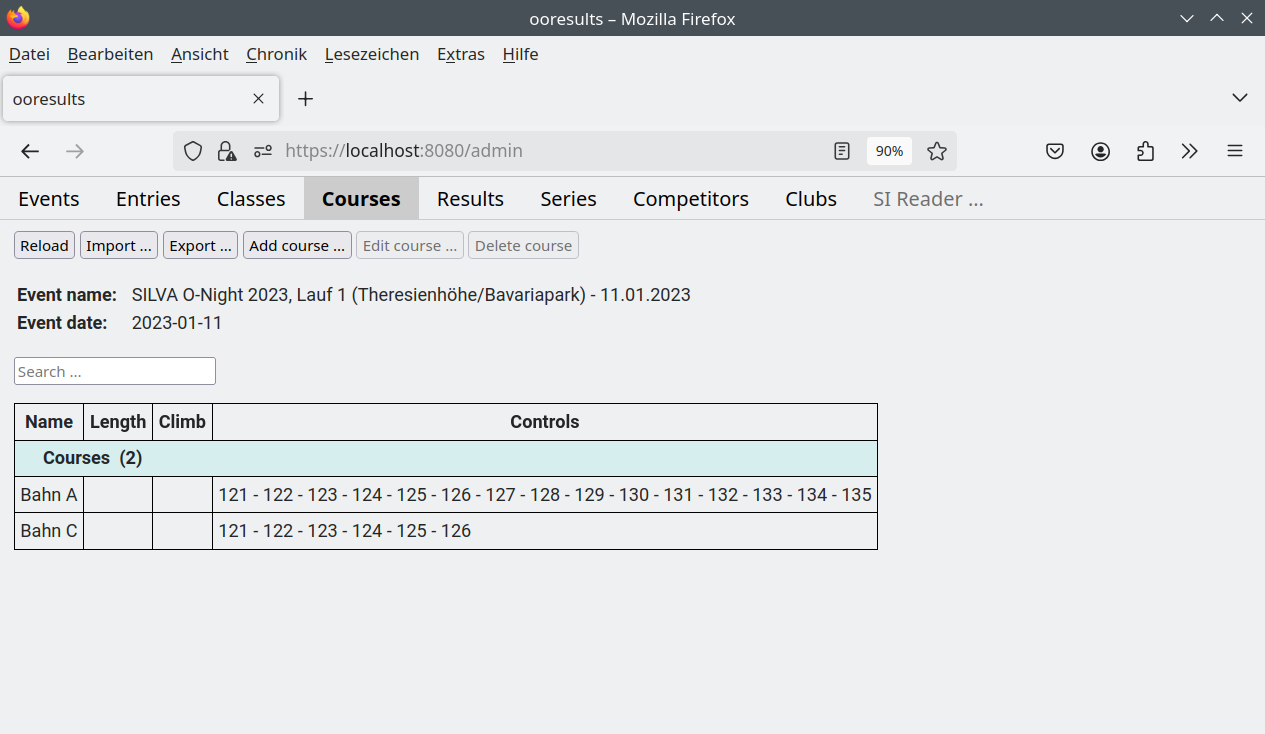Open the Pocket save icon

click(1055, 151)
